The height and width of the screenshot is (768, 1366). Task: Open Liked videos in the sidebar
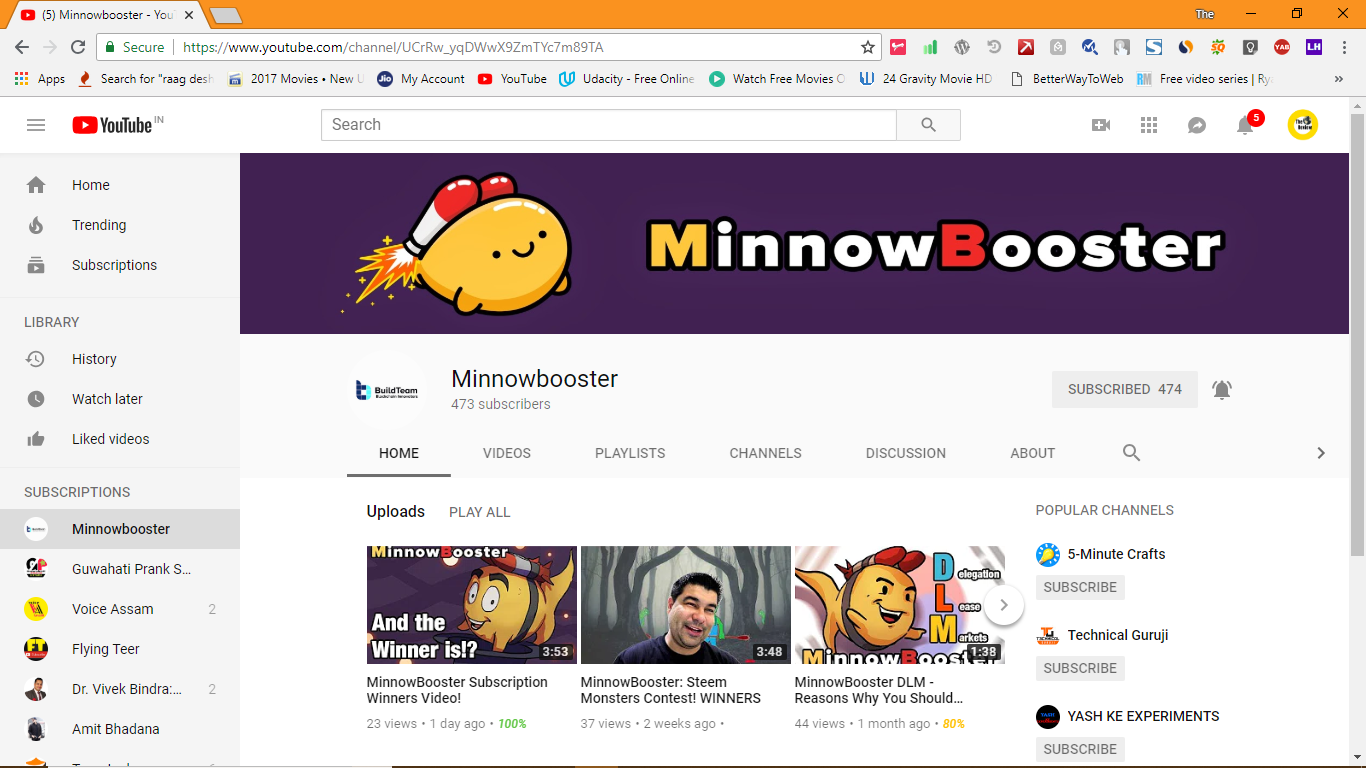pyautogui.click(x=120, y=439)
